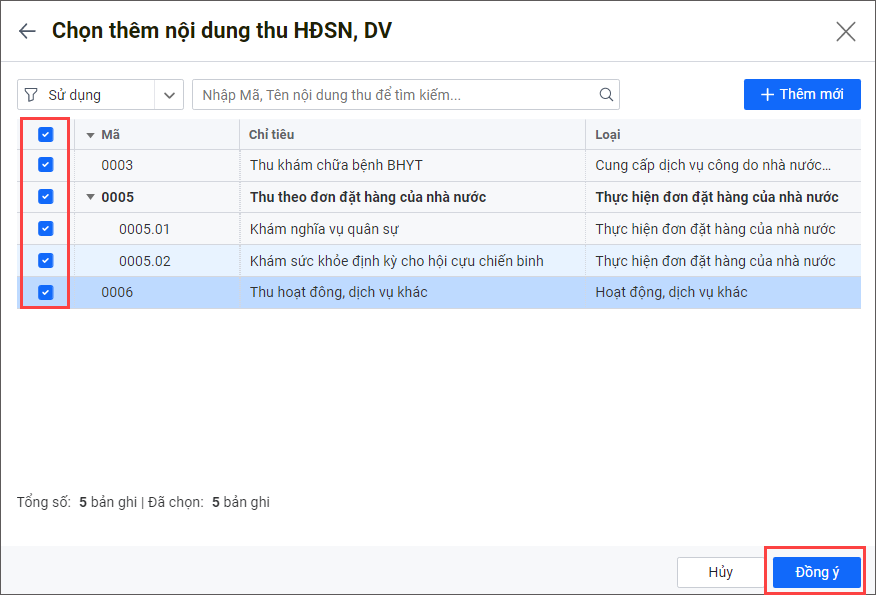Uncheck the row 0005.01 checkbox
The width and height of the screenshot is (876, 595).
tap(45, 229)
